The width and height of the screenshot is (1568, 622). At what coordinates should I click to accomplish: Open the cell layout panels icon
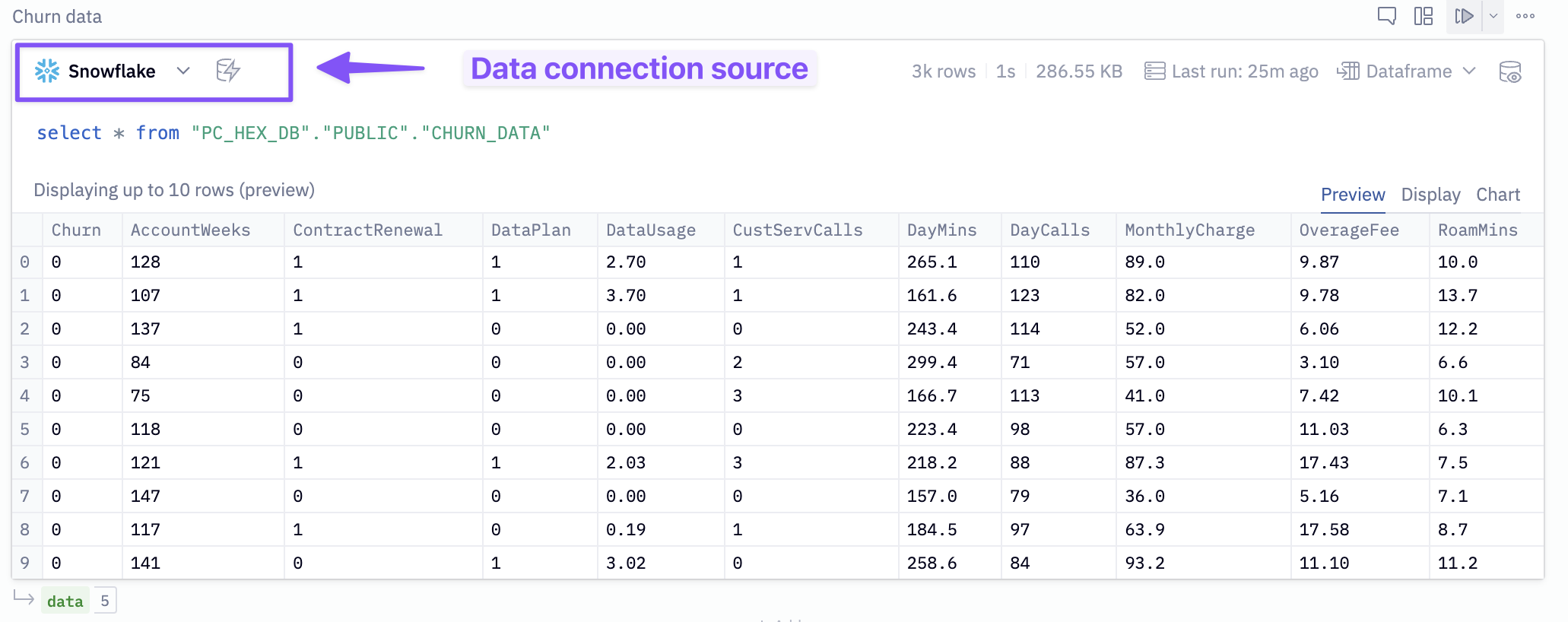(x=1423, y=16)
